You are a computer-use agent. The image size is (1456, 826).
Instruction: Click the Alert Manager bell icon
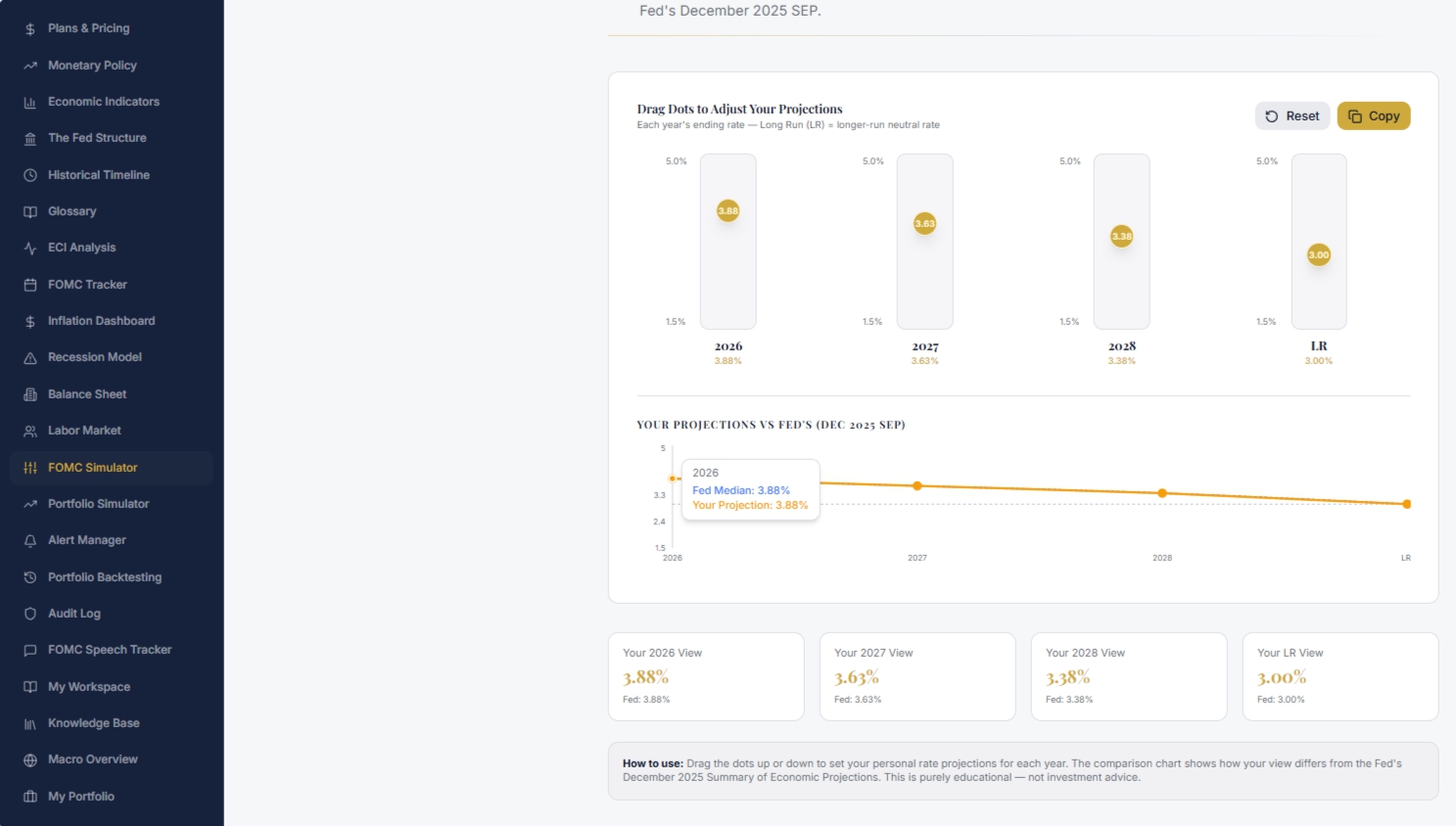30,540
